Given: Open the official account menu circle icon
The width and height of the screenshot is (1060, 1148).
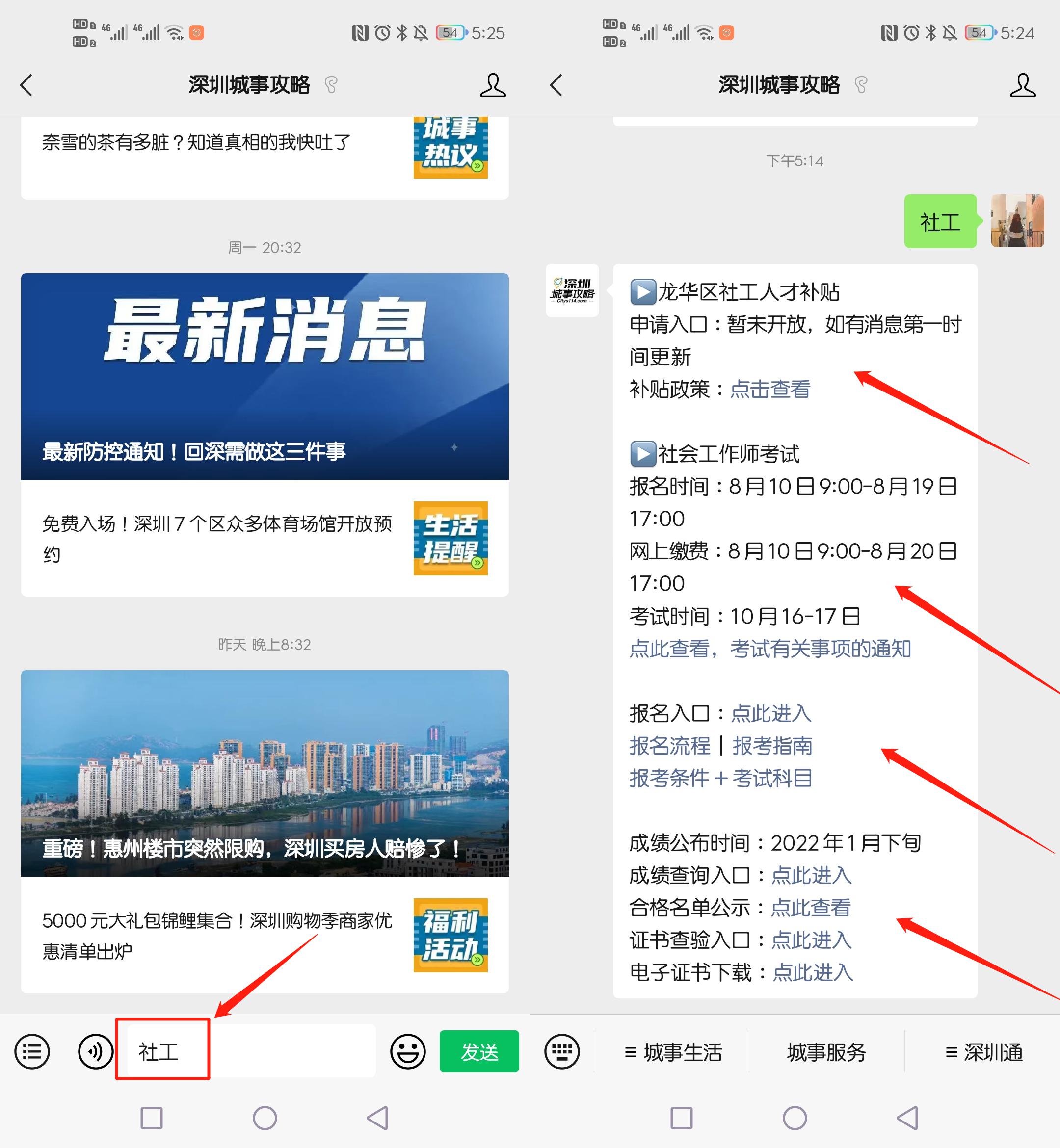Looking at the screenshot, I should pos(32,1051).
